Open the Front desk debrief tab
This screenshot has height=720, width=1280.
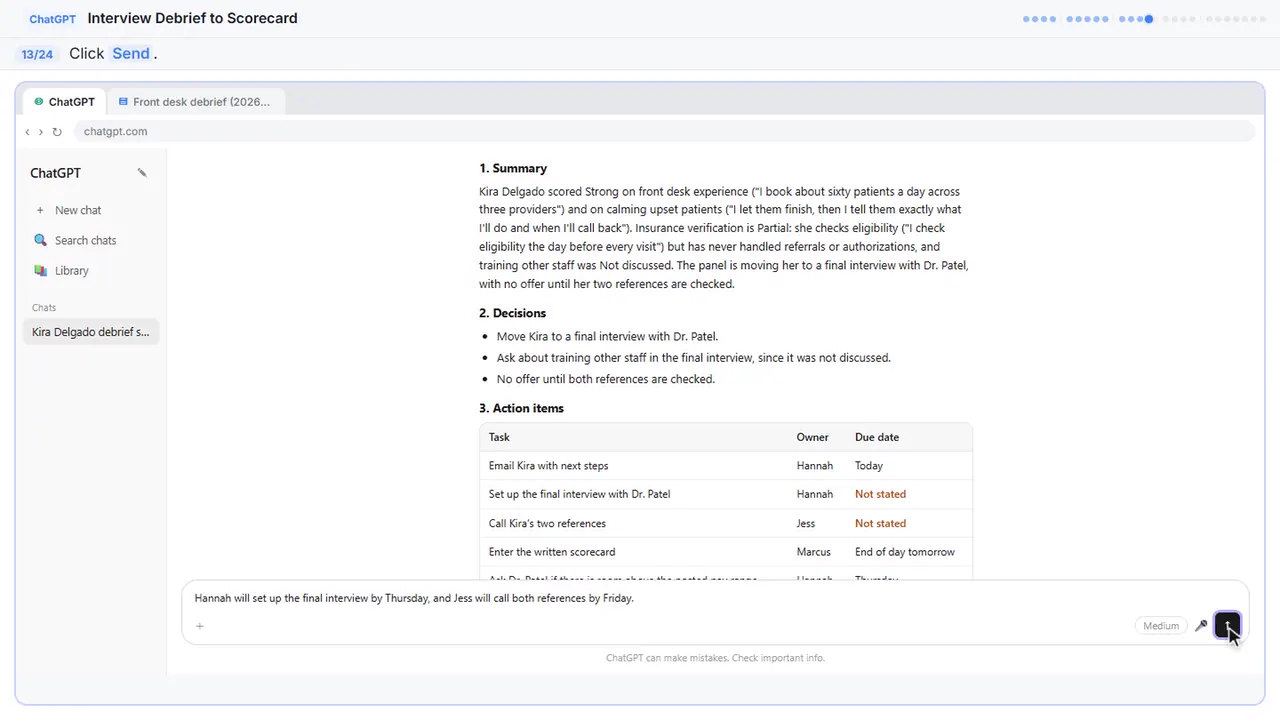pyautogui.click(x=195, y=102)
